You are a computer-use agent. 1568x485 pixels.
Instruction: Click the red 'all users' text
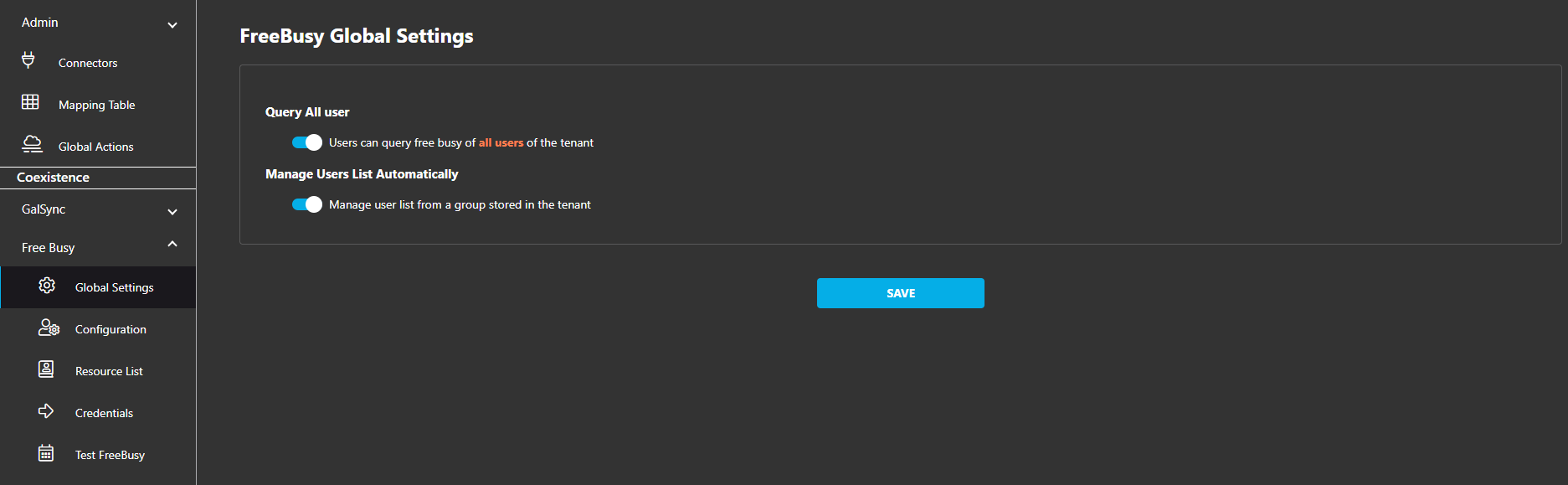[x=501, y=142]
